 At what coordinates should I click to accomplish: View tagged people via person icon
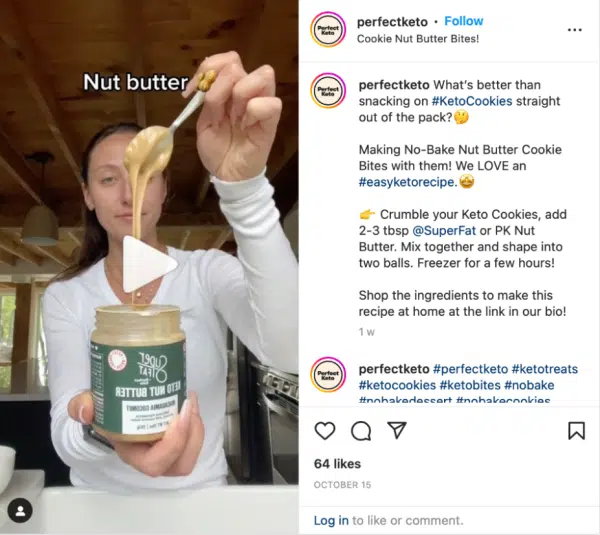point(20,511)
